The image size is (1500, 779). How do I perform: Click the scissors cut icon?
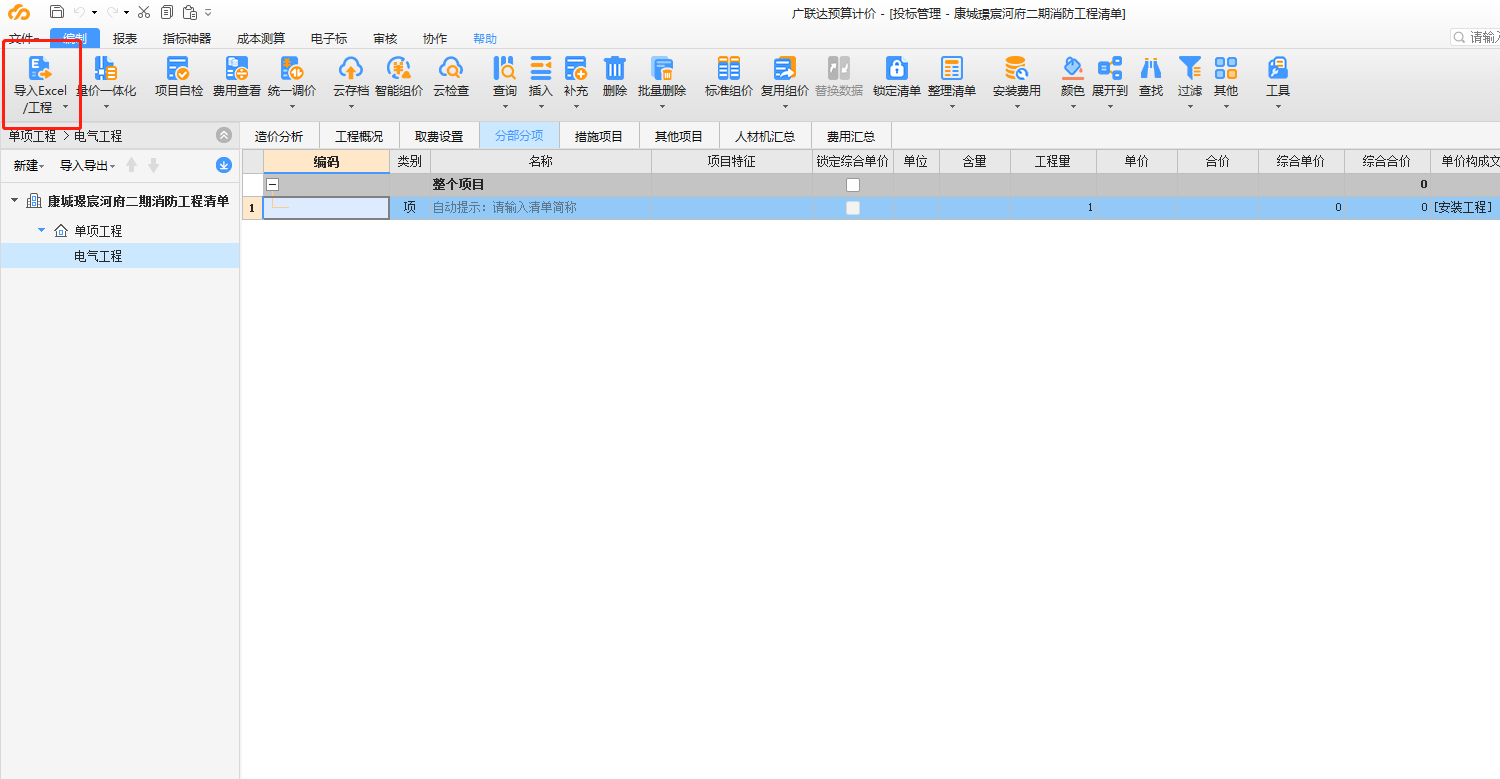pyautogui.click(x=144, y=12)
